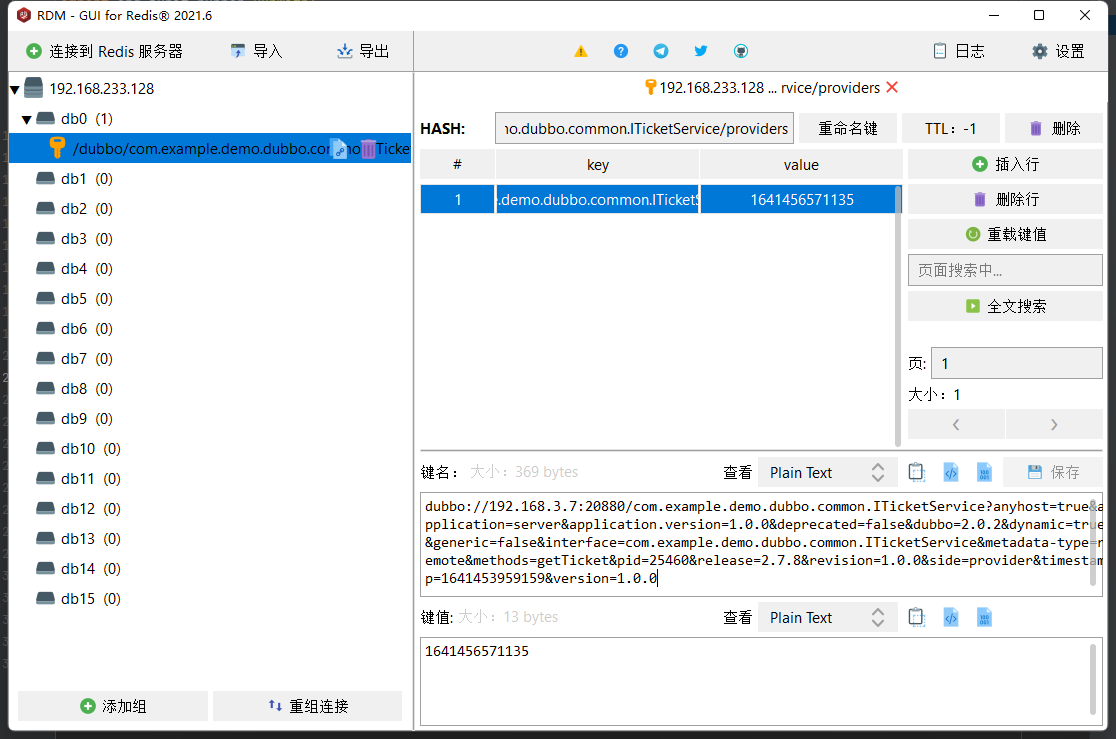
Task: Open 设置 settings from top toolbar
Action: 1058,51
